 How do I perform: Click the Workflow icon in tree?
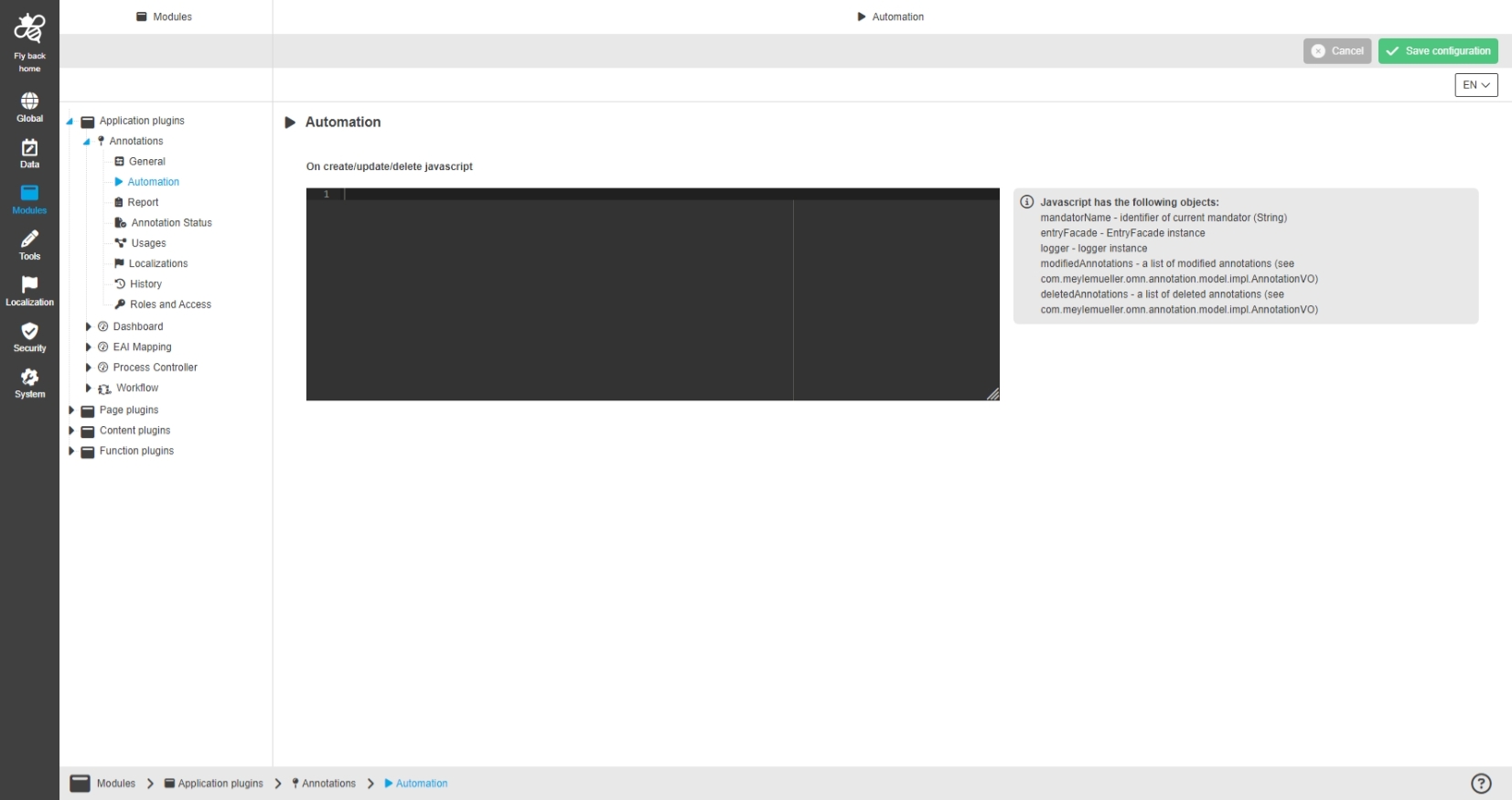pyautogui.click(x=104, y=389)
